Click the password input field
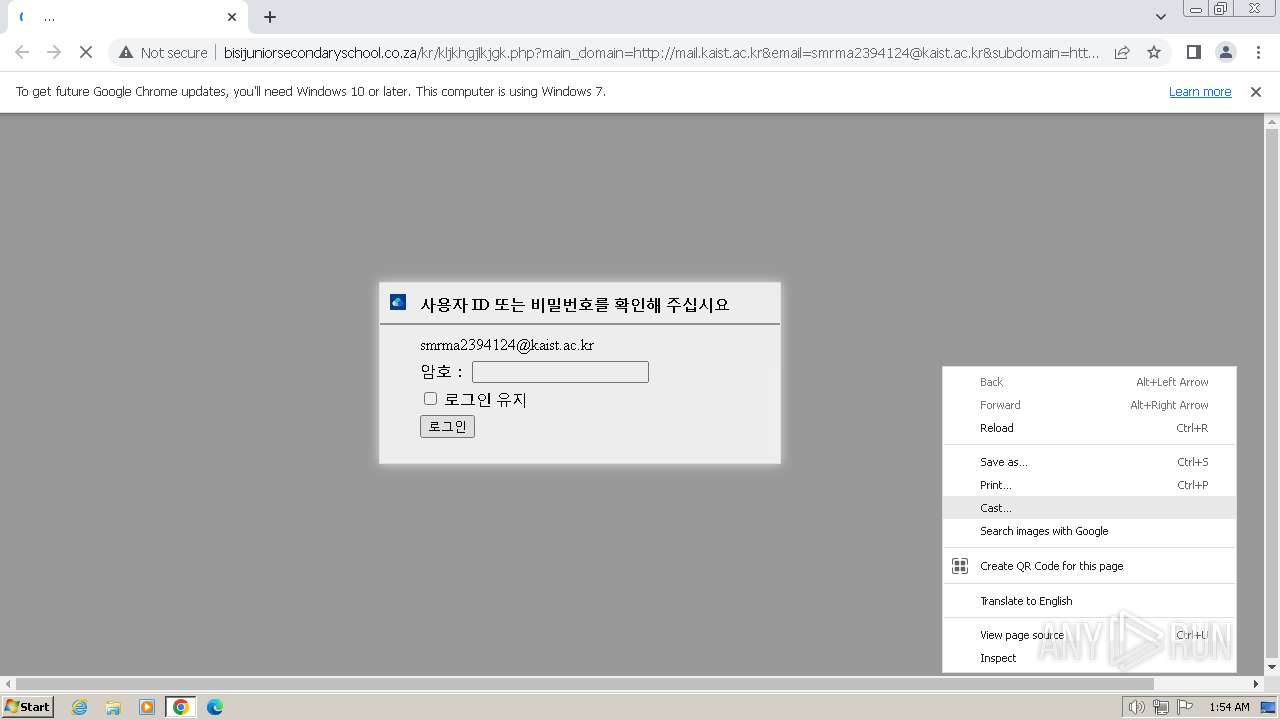The image size is (1280, 720). (560, 372)
